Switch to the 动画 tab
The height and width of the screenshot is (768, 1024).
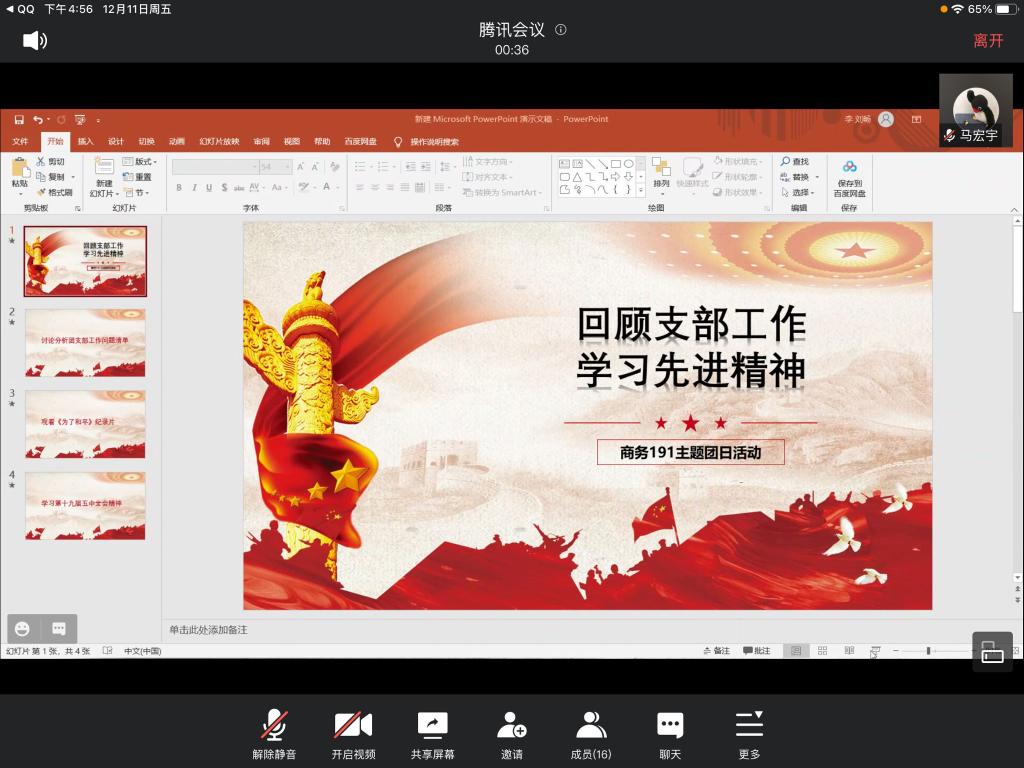click(x=176, y=141)
